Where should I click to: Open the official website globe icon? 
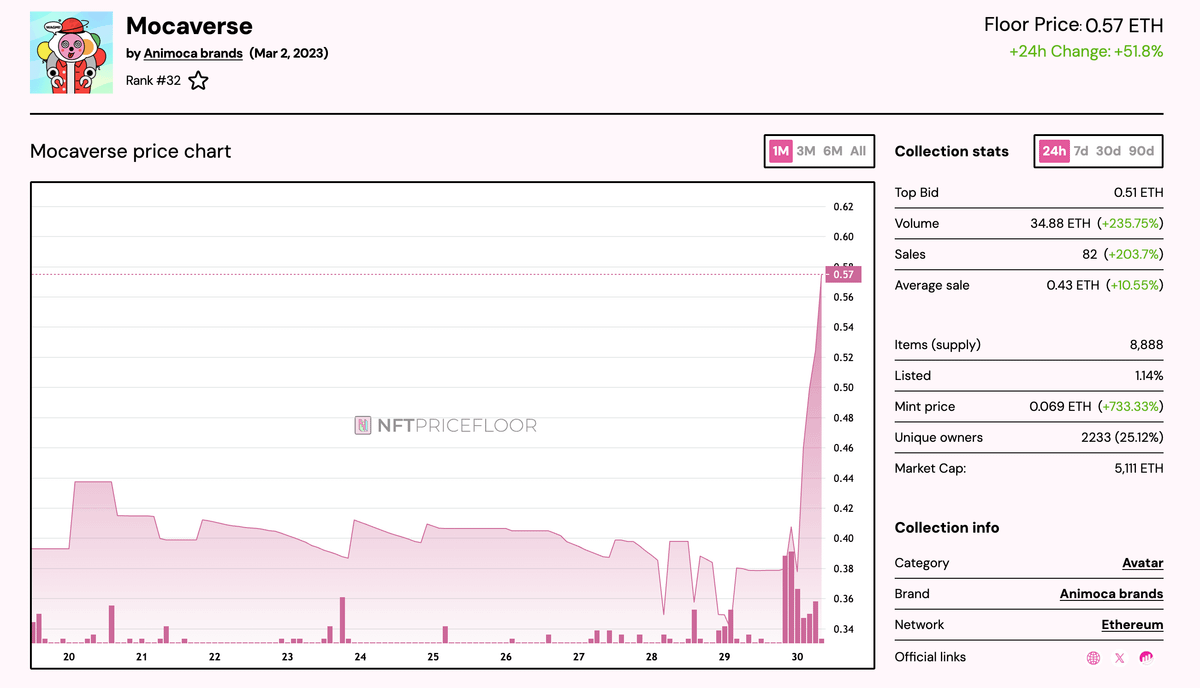1093,658
